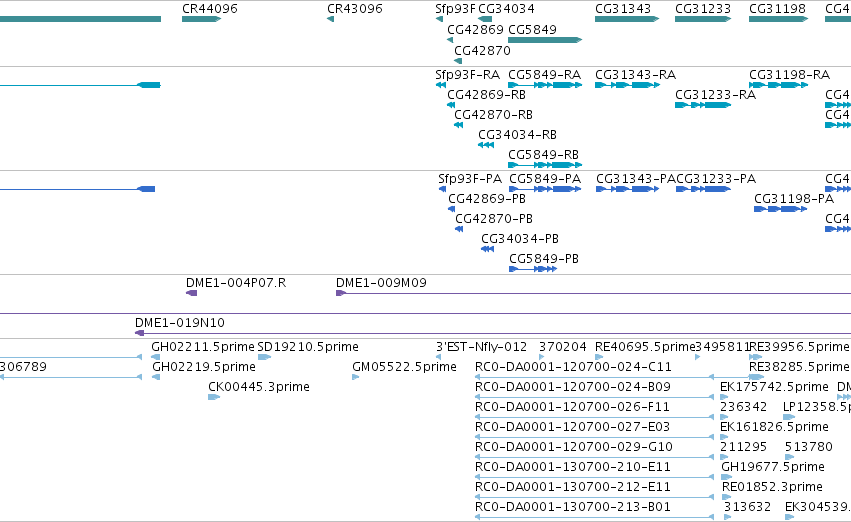Select the SD19210.5prime EST label
Screen dimensions: 851x522
(x=308, y=347)
